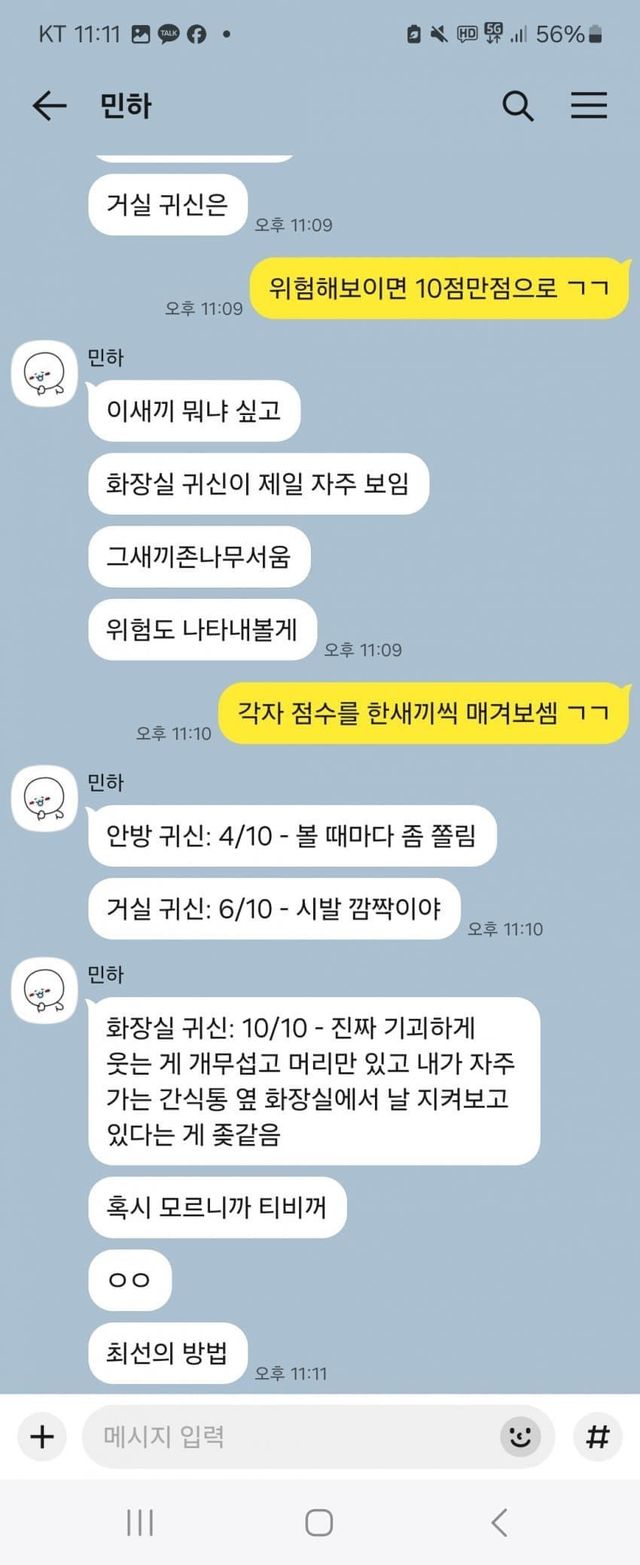Viewport: 640px width, 1565px height.
Task: Open the emoticon smiley picker
Action: pyautogui.click(x=519, y=1437)
